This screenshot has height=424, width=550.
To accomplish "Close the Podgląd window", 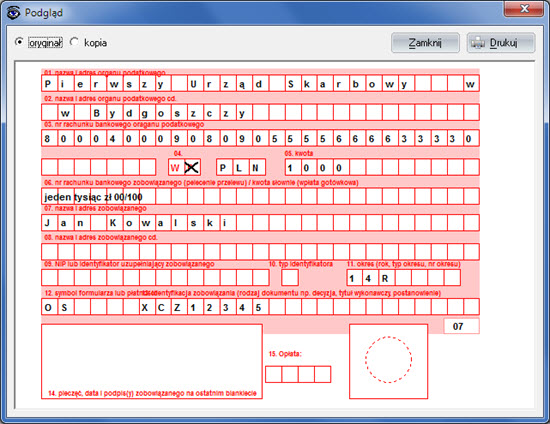I will 524,8.
